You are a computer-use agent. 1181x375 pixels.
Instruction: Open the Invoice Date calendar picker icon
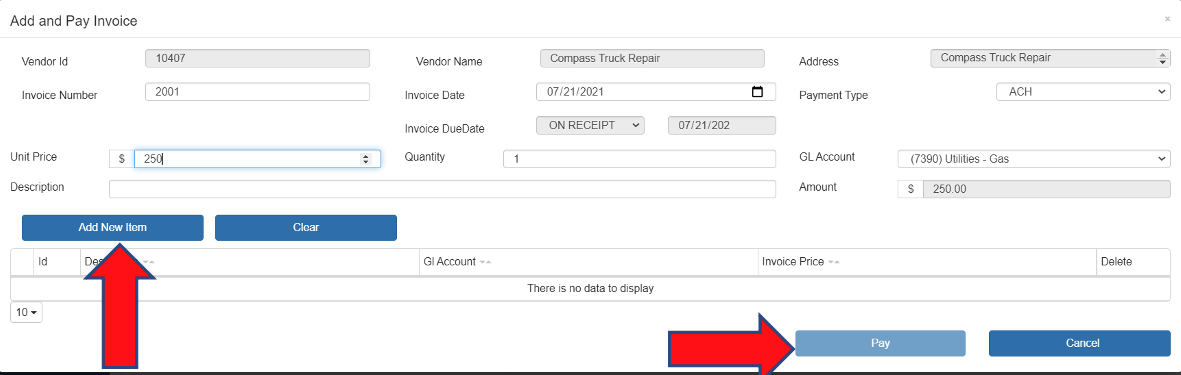757,92
